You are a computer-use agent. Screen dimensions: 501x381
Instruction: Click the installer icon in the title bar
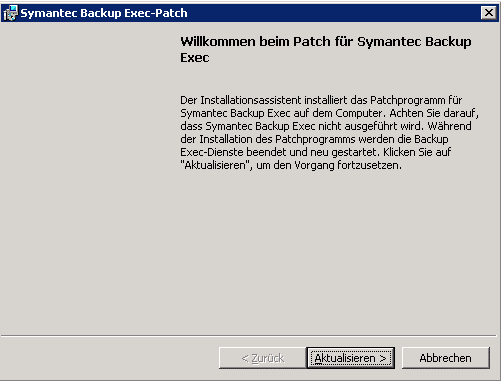point(10,13)
